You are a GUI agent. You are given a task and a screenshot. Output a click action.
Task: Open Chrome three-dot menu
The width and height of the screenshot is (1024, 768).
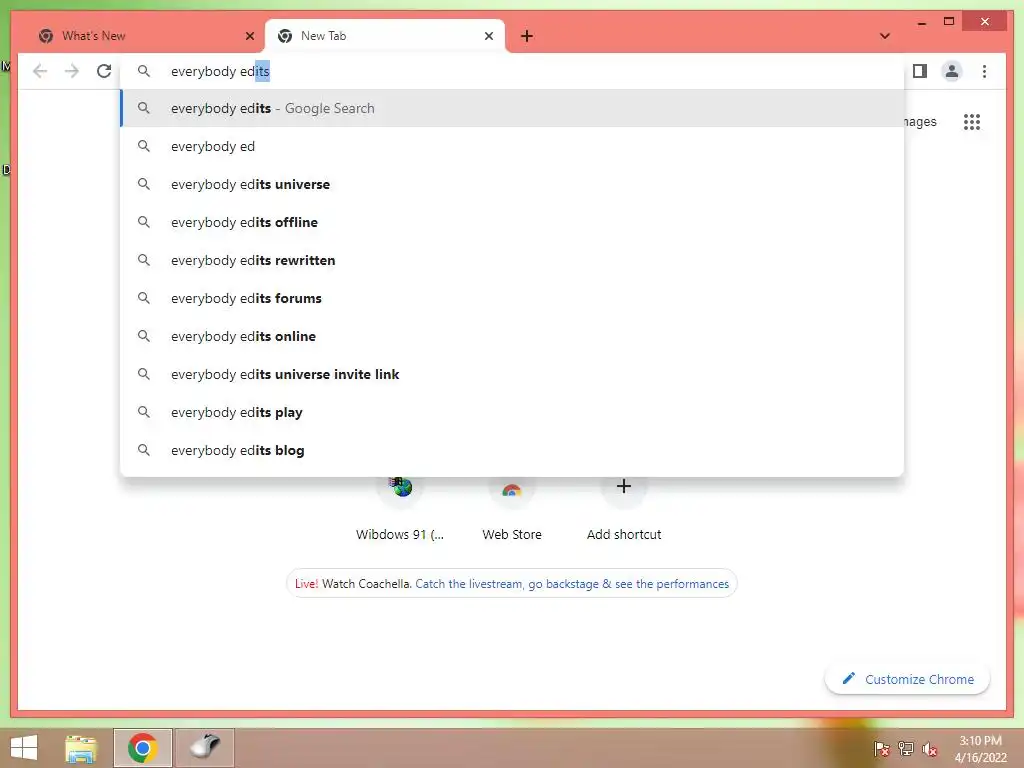(x=984, y=71)
